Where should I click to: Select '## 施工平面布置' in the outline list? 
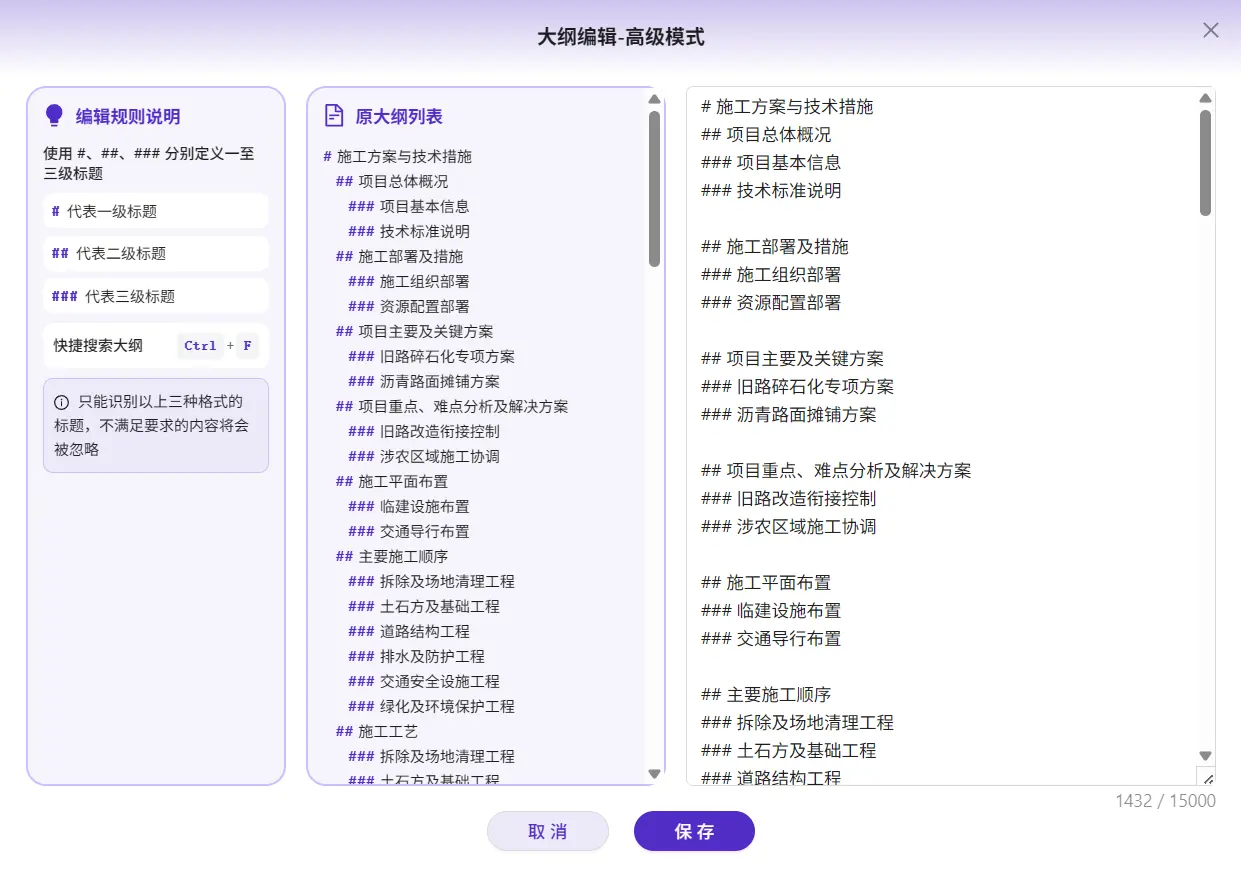pos(392,481)
